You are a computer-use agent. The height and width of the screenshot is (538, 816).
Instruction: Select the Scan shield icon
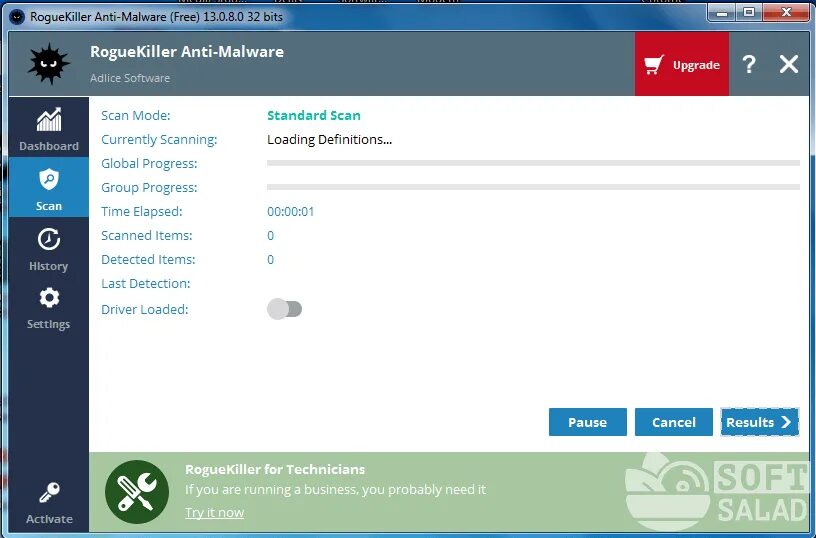(49, 180)
